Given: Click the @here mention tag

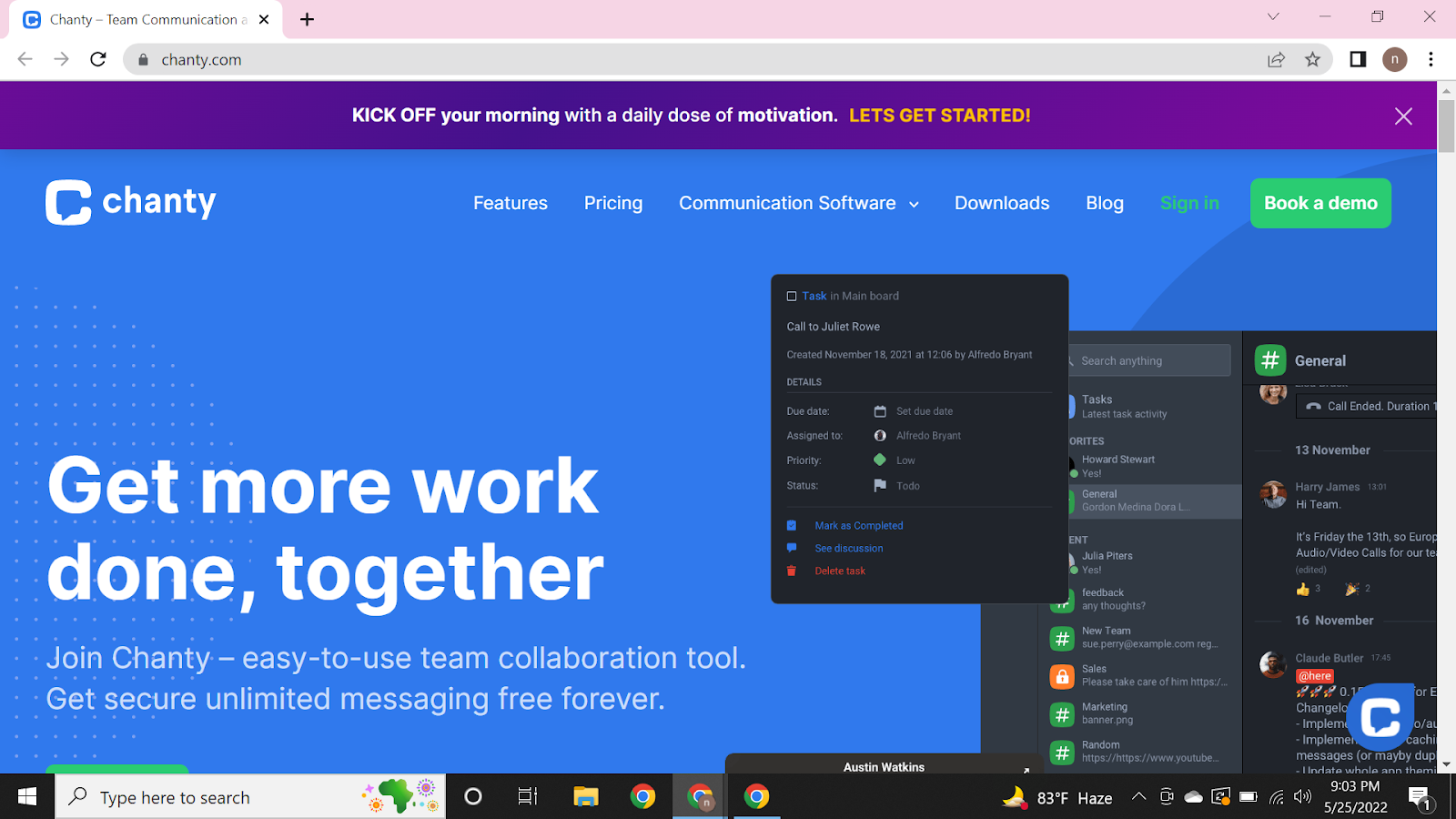Looking at the screenshot, I should pyautogui.click(x=1315, y=676).
